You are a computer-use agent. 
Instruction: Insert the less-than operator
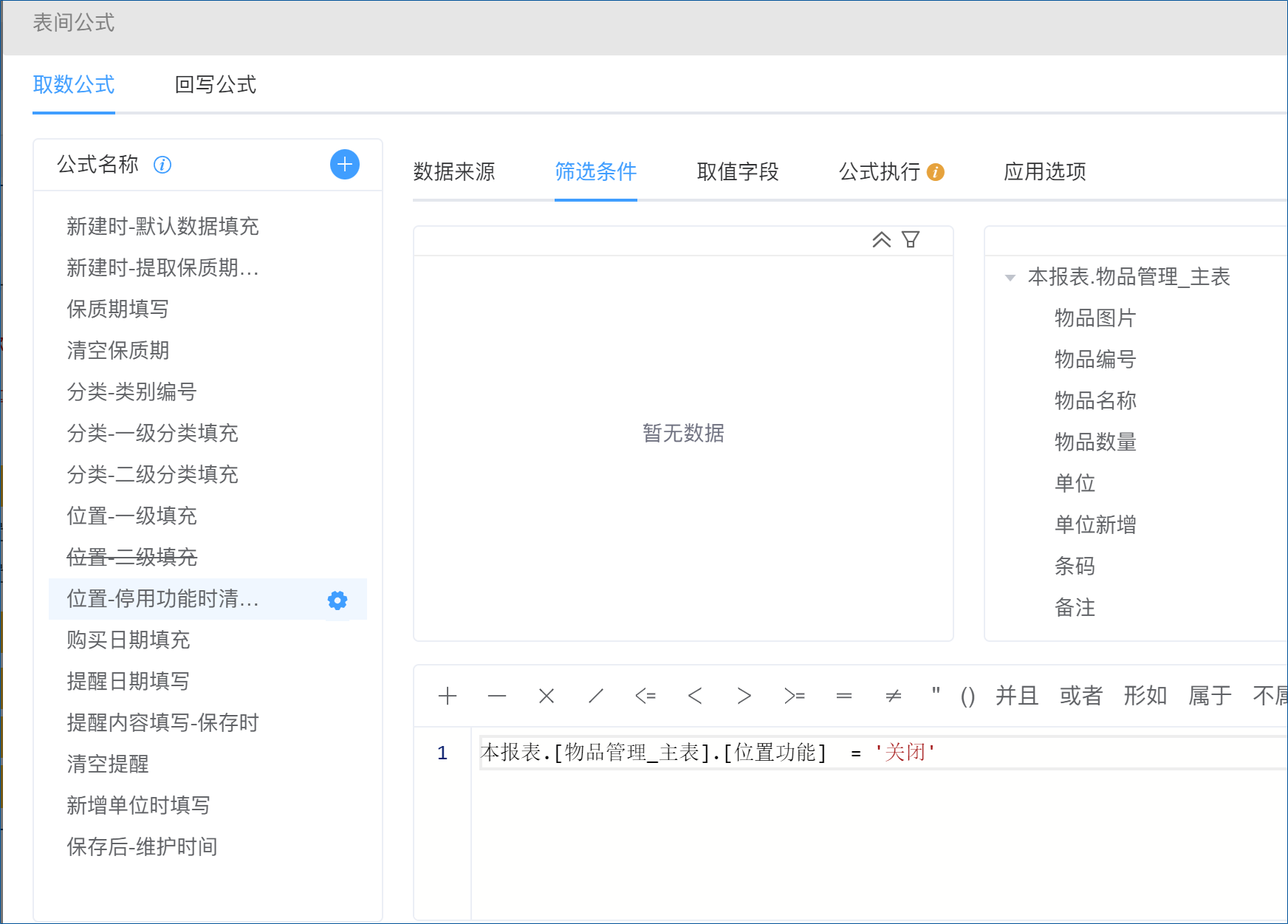[695, 696]
